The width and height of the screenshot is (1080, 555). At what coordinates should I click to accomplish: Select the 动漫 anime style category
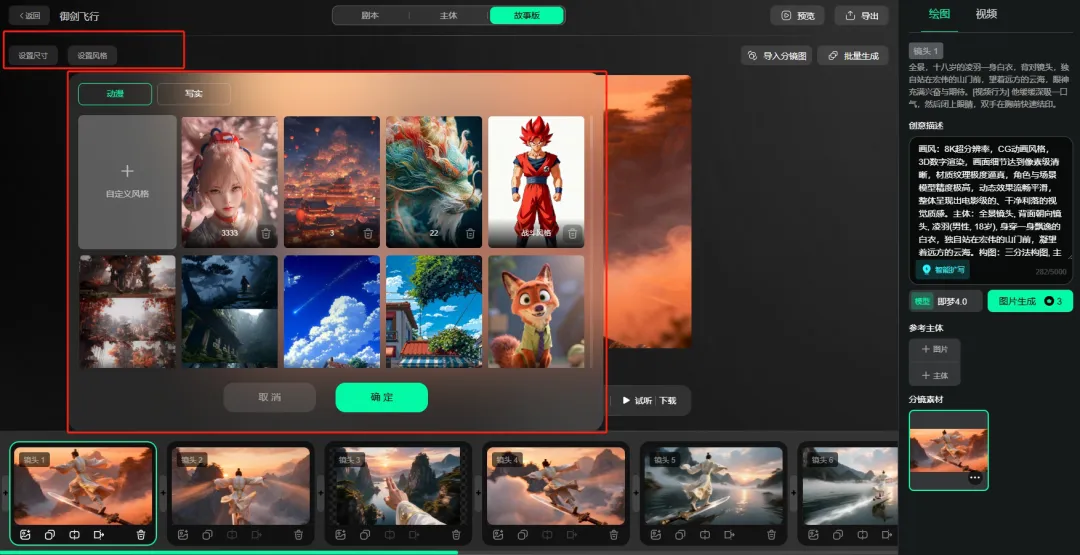115,94
